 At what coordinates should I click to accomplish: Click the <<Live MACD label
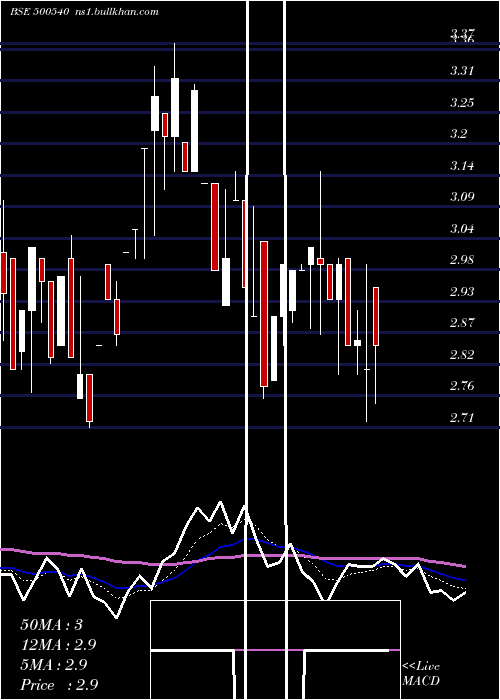421,673
